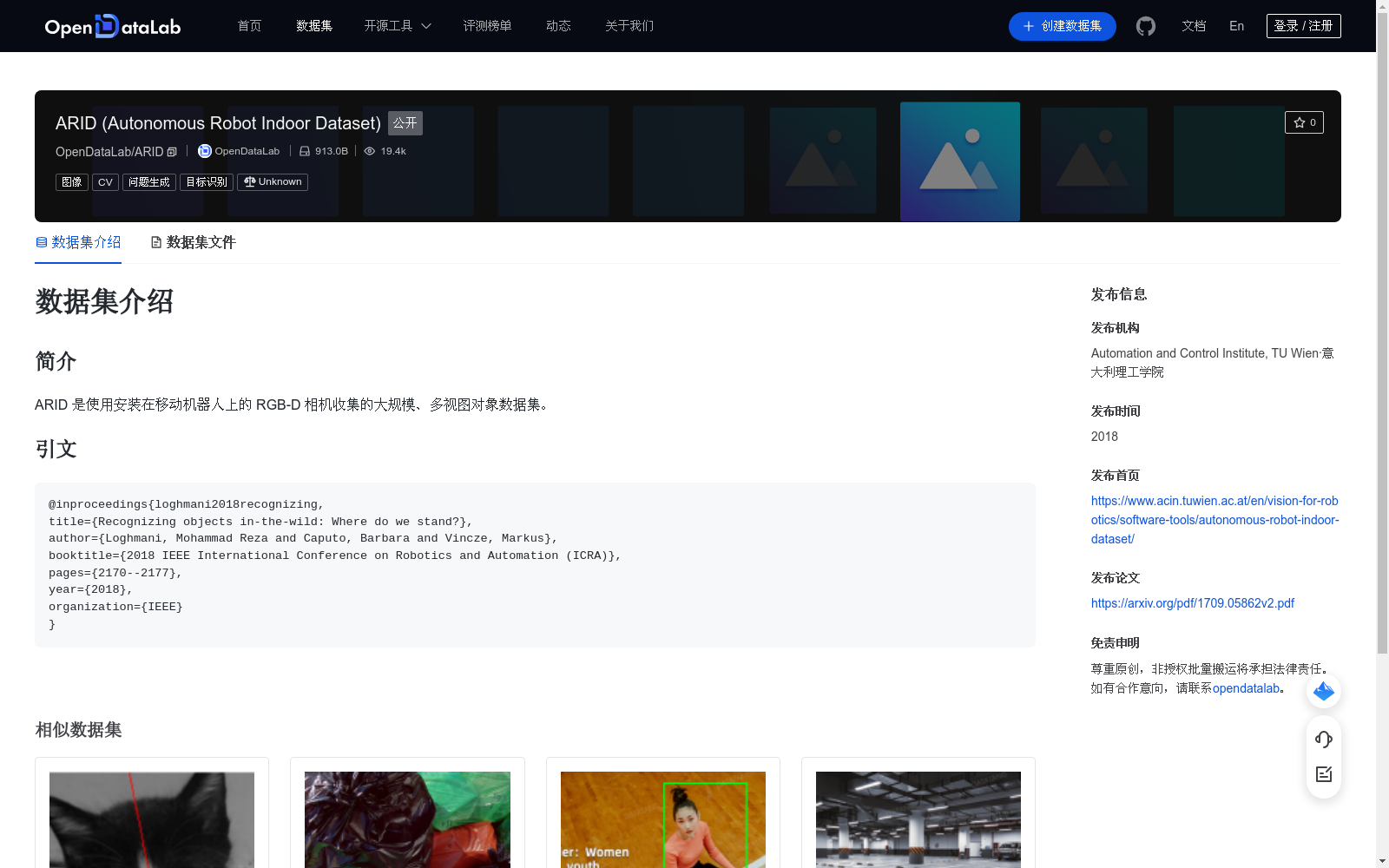The width and height of the screenshot is (1389, 868).
Task: Click the opendatalab contact link
Action: (1247, 688)
